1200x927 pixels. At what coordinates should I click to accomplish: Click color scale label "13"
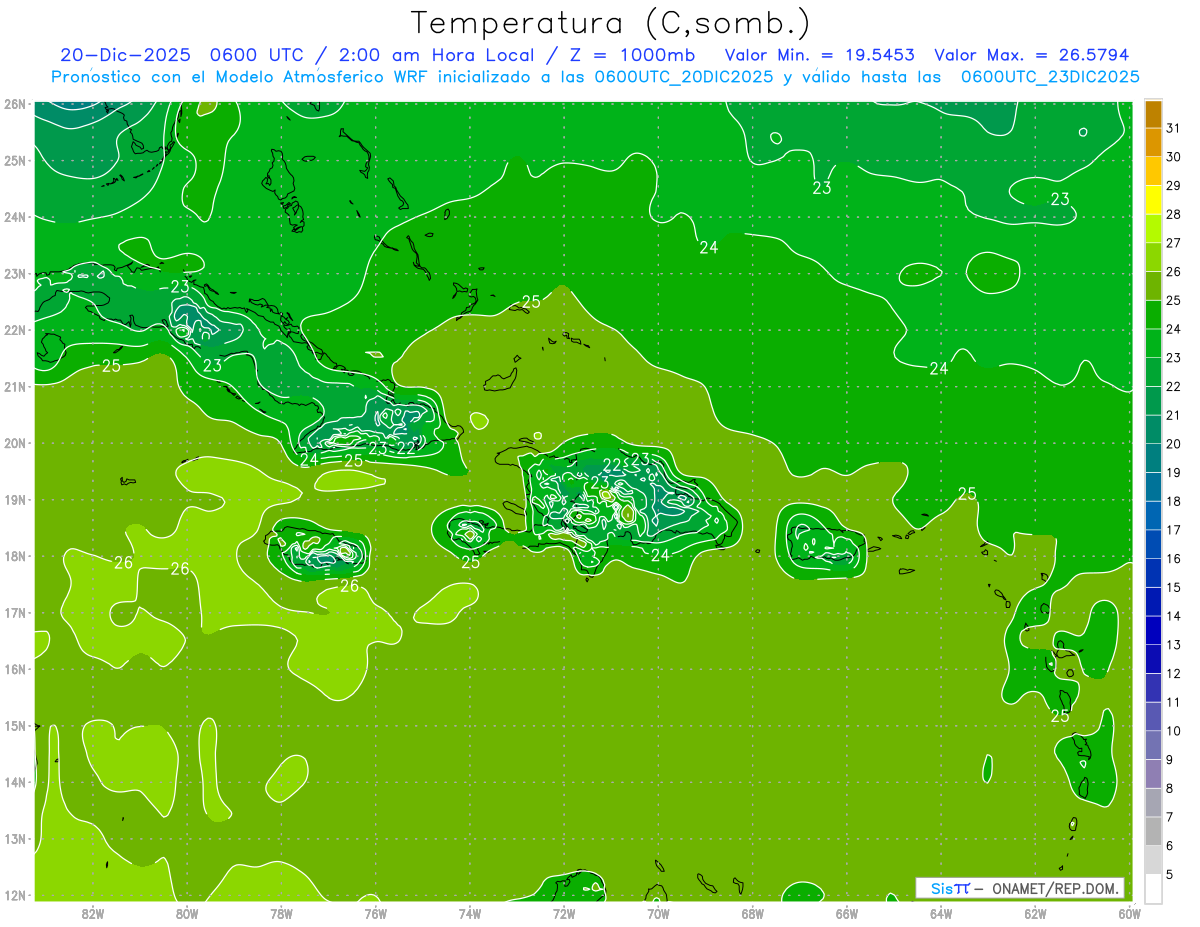[x=1173, y=645]
